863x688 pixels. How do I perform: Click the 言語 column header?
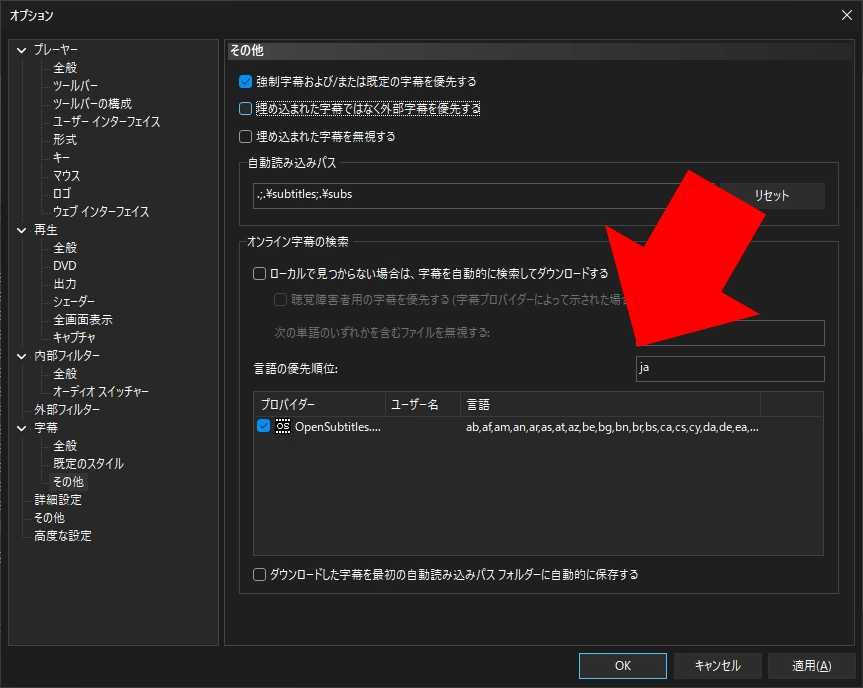[x=610, y=405]
